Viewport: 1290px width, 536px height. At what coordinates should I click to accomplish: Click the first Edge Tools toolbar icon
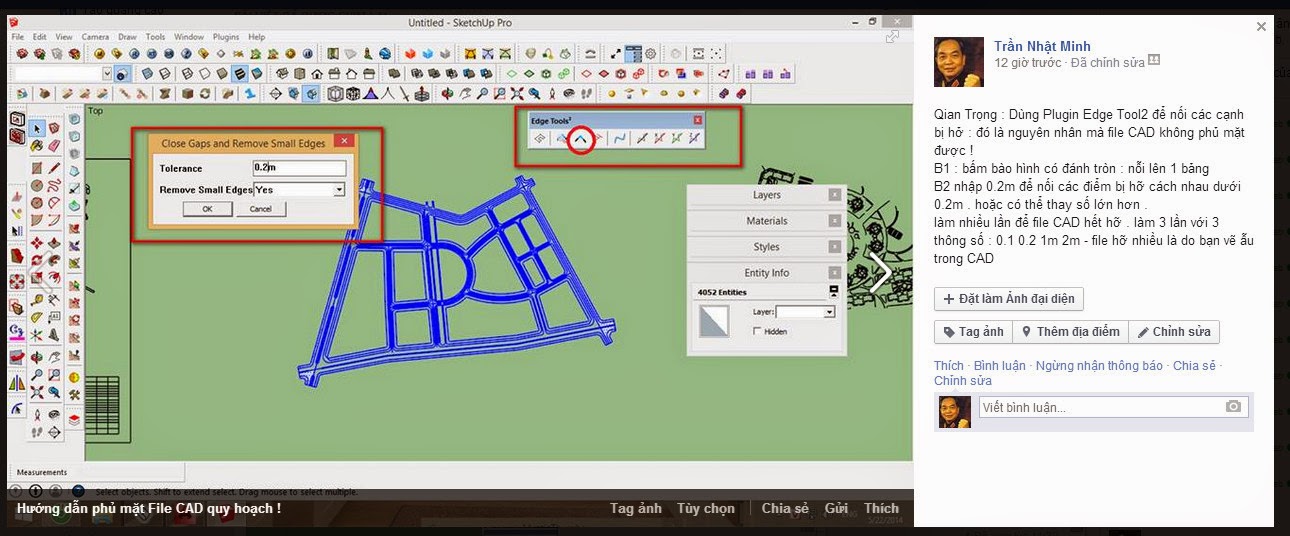pos(540,138)
